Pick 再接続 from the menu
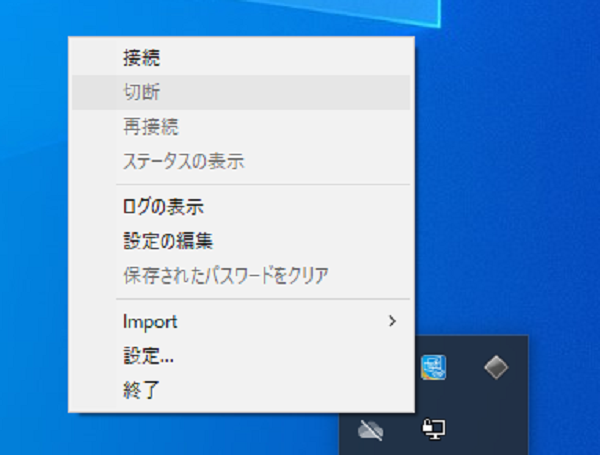This screenshot has height=455, width=600. coord(241,127)
